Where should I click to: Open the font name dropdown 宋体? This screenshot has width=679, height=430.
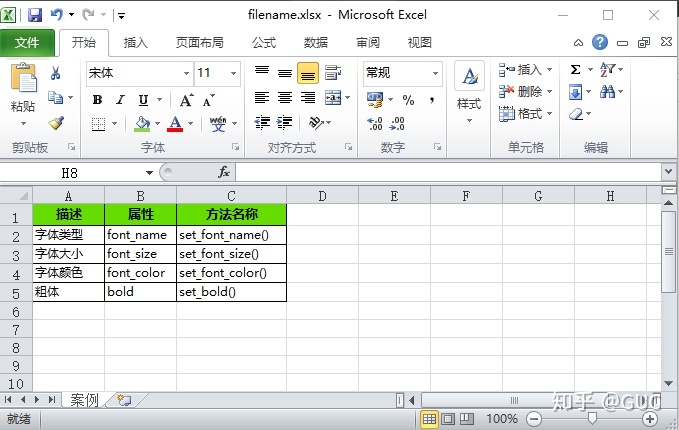click(186, 73)
